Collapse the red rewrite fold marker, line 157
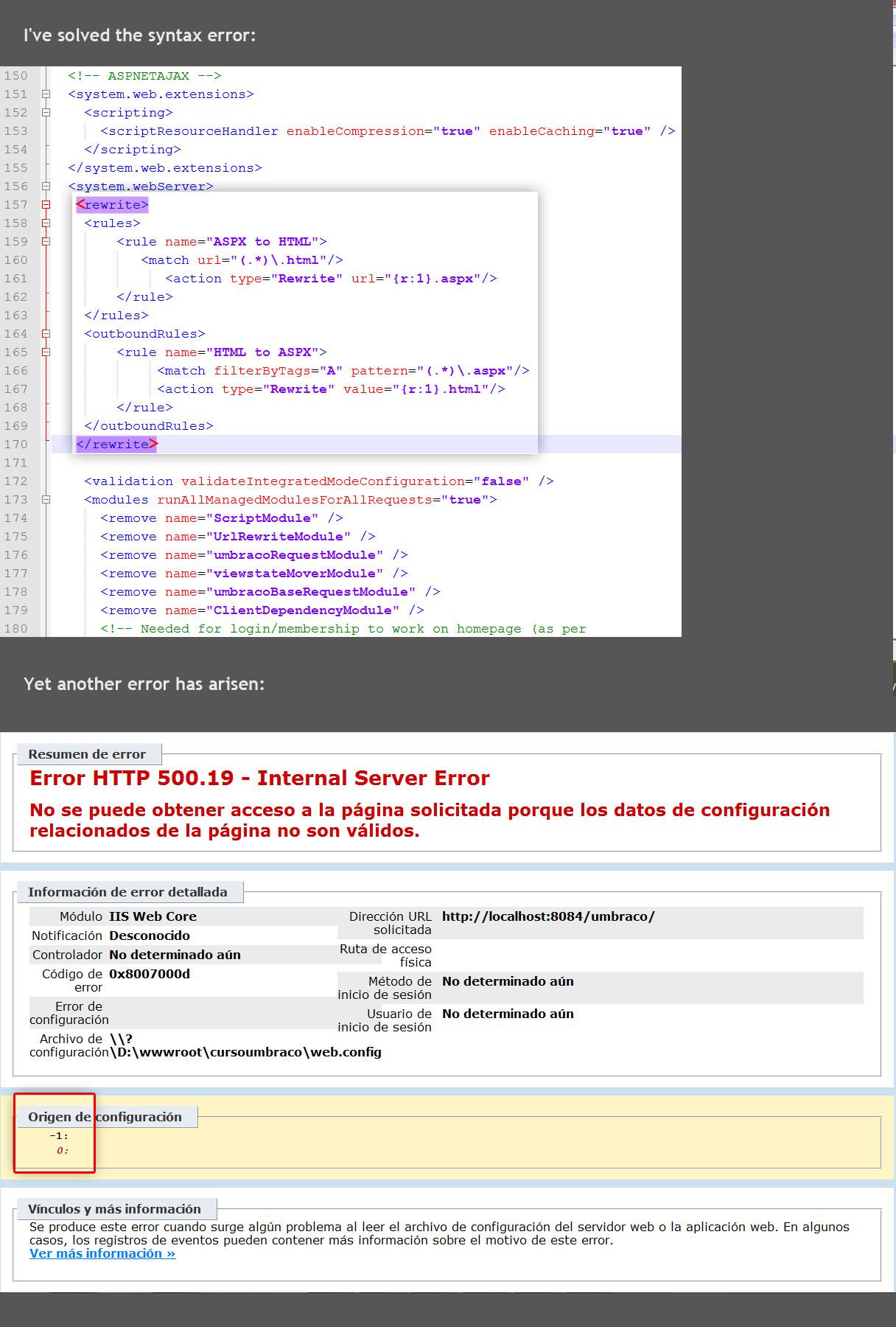896x1327 pixels. [46, 205]
